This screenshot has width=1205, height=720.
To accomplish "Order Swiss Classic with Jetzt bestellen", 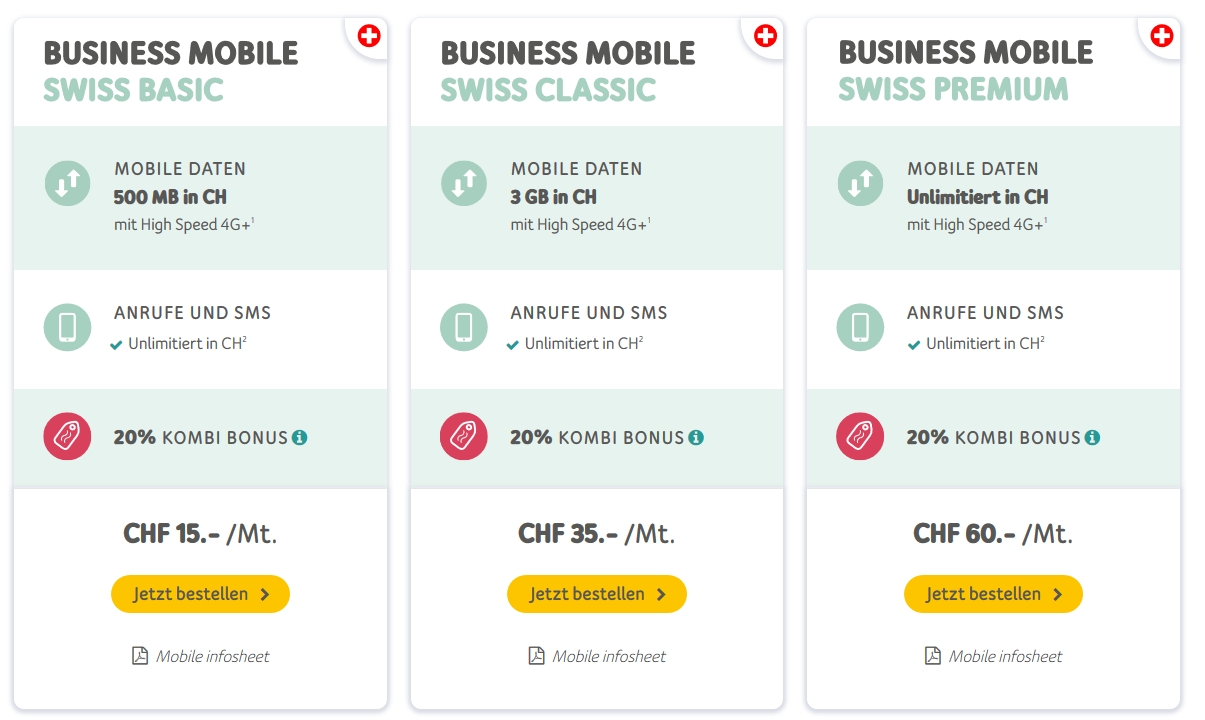I will (597, 594).
